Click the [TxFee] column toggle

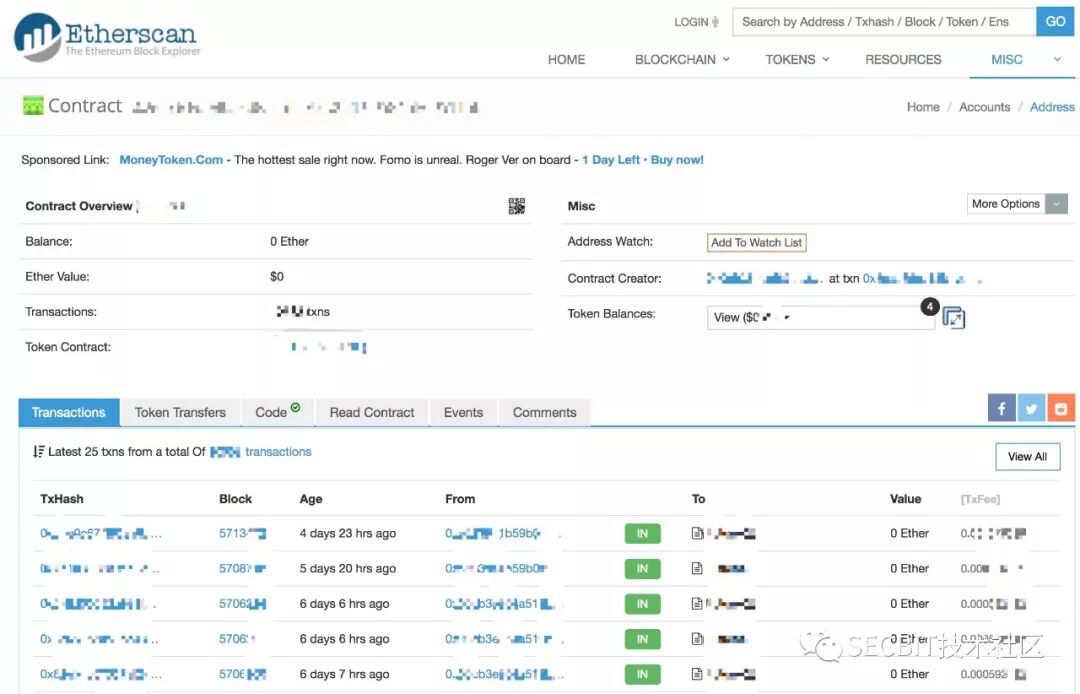(980, 499)
